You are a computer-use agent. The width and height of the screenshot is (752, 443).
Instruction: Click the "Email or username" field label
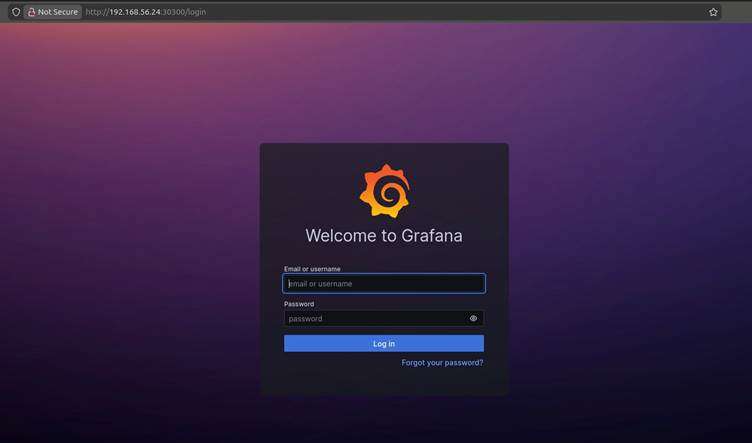click(x=312, y=269)
